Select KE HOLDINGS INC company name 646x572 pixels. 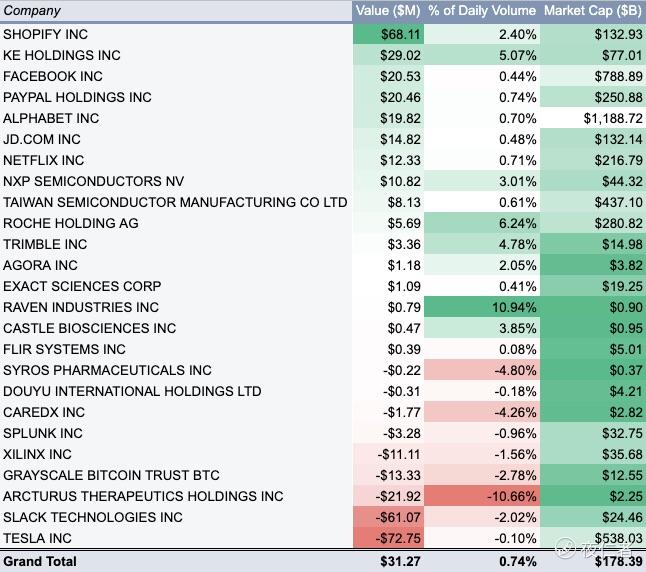(62, 55)
